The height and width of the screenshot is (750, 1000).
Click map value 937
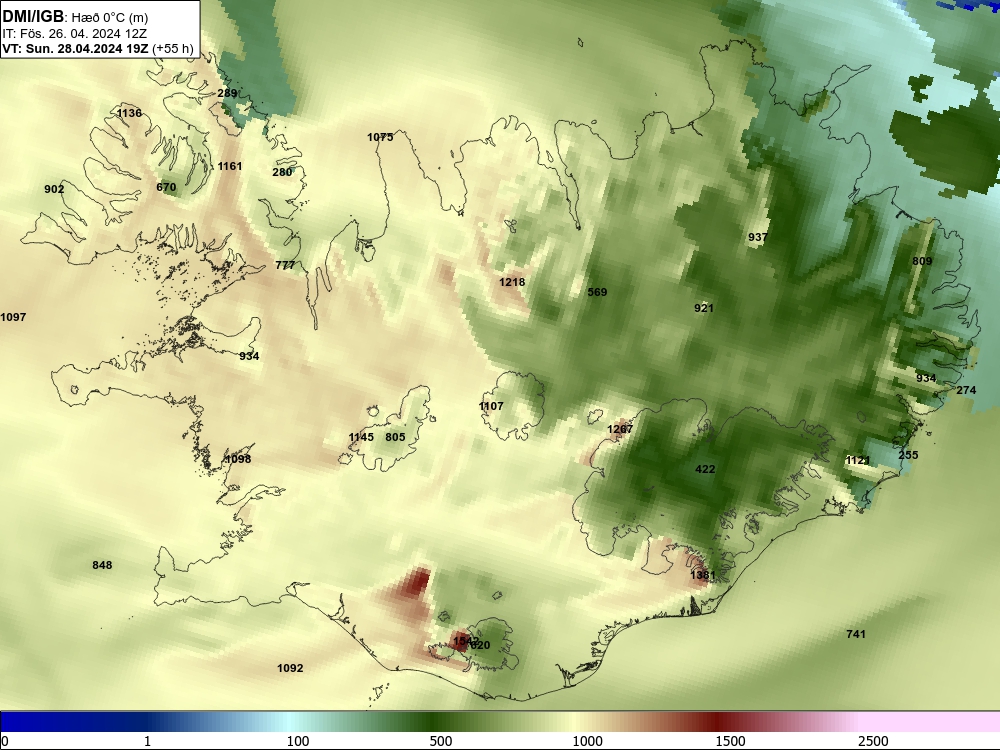(x=758, y=237)
